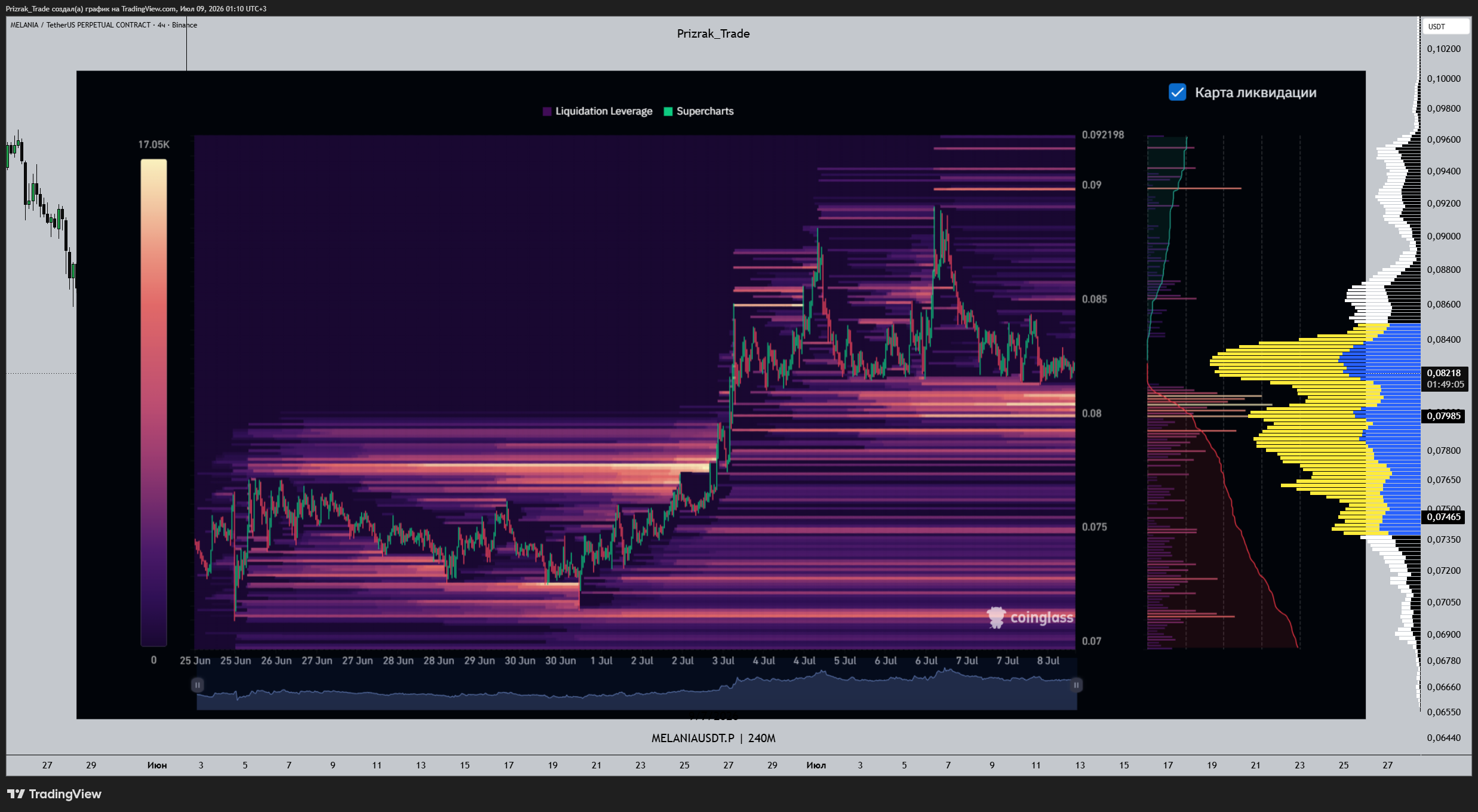
Task: Click the heatmap color scale gradient bar
Action: tap(153, 402)
